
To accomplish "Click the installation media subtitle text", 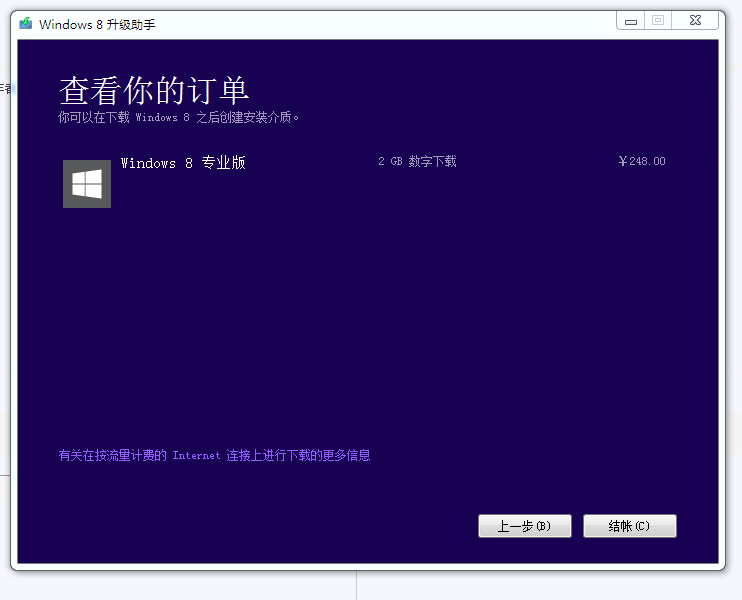I will pyautogui.click(x=178, y=118).
